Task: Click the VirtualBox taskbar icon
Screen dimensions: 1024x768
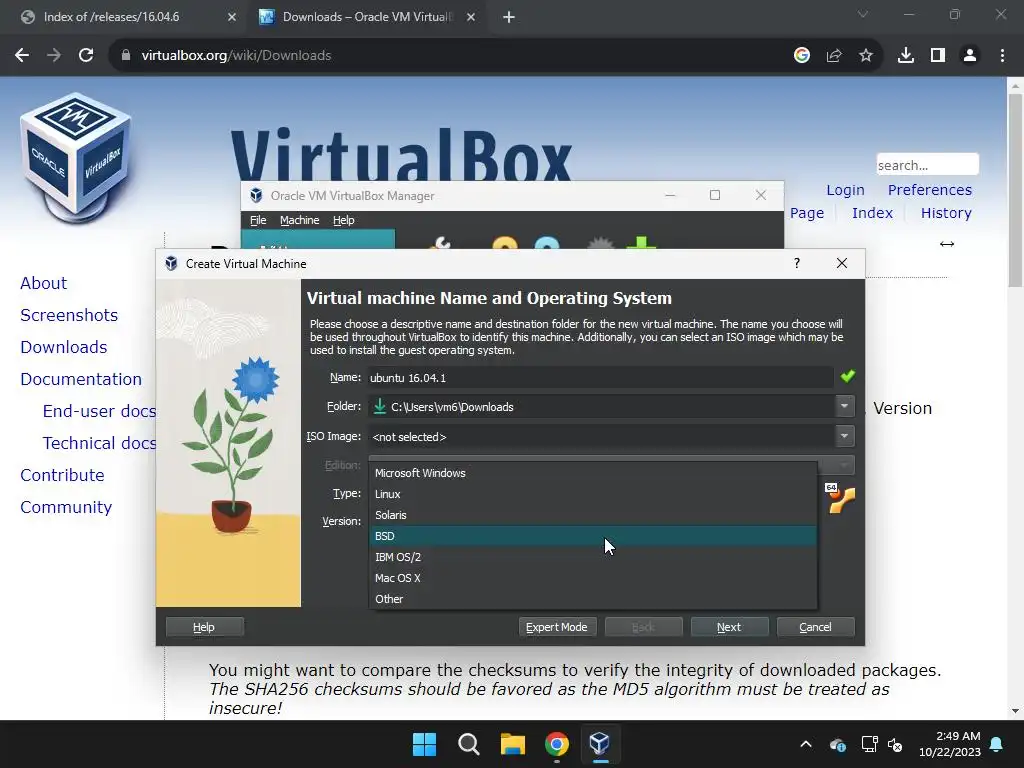Action: [600, 744]
